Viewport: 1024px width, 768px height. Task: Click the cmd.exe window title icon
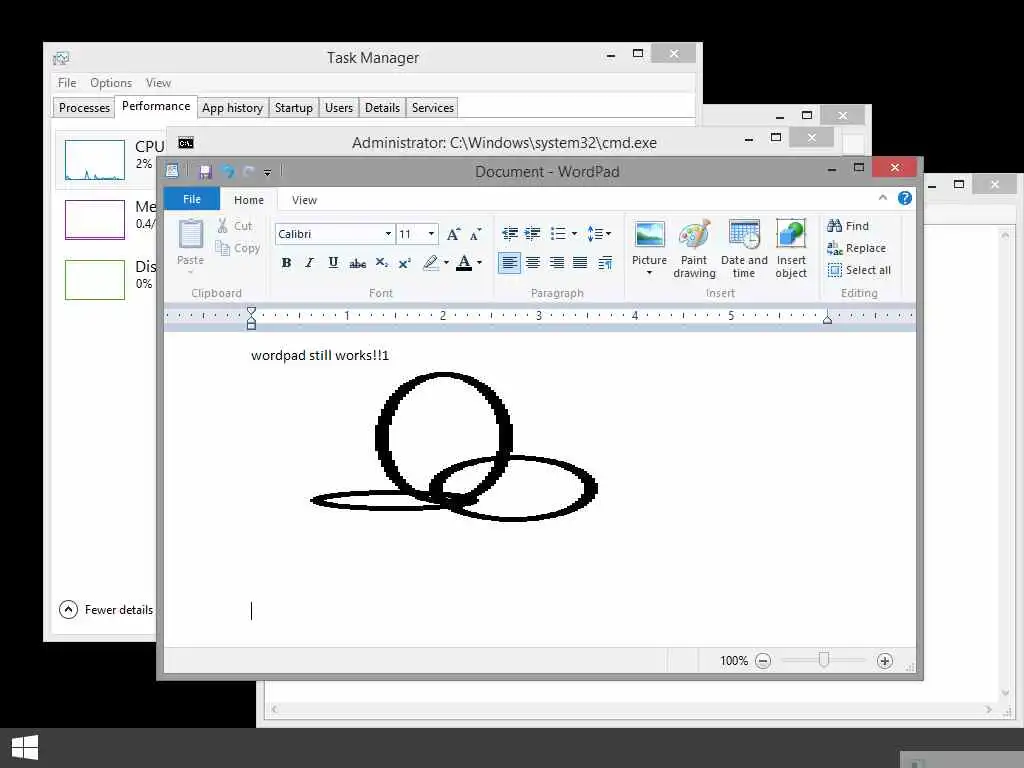click(185, 142)
